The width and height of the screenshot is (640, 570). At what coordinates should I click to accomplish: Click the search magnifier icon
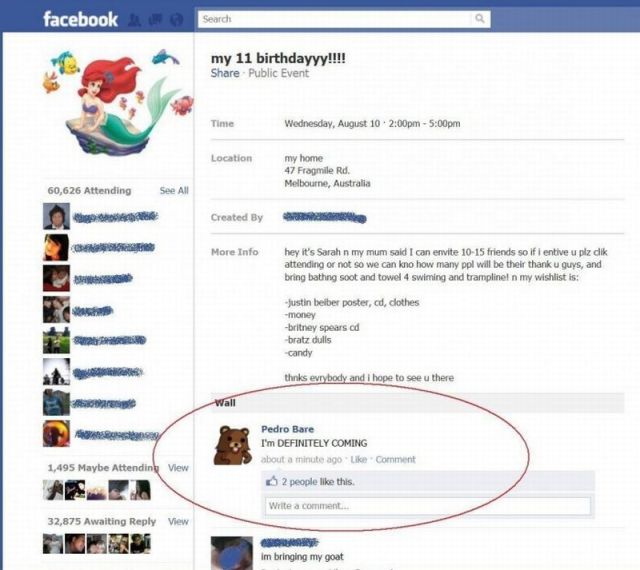480,18
